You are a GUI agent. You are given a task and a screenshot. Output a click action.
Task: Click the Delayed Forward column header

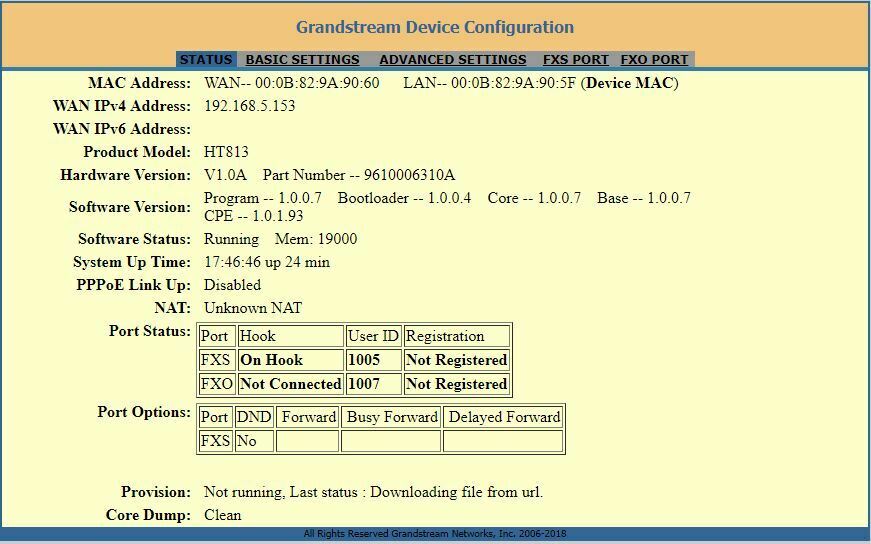(503, 417)
